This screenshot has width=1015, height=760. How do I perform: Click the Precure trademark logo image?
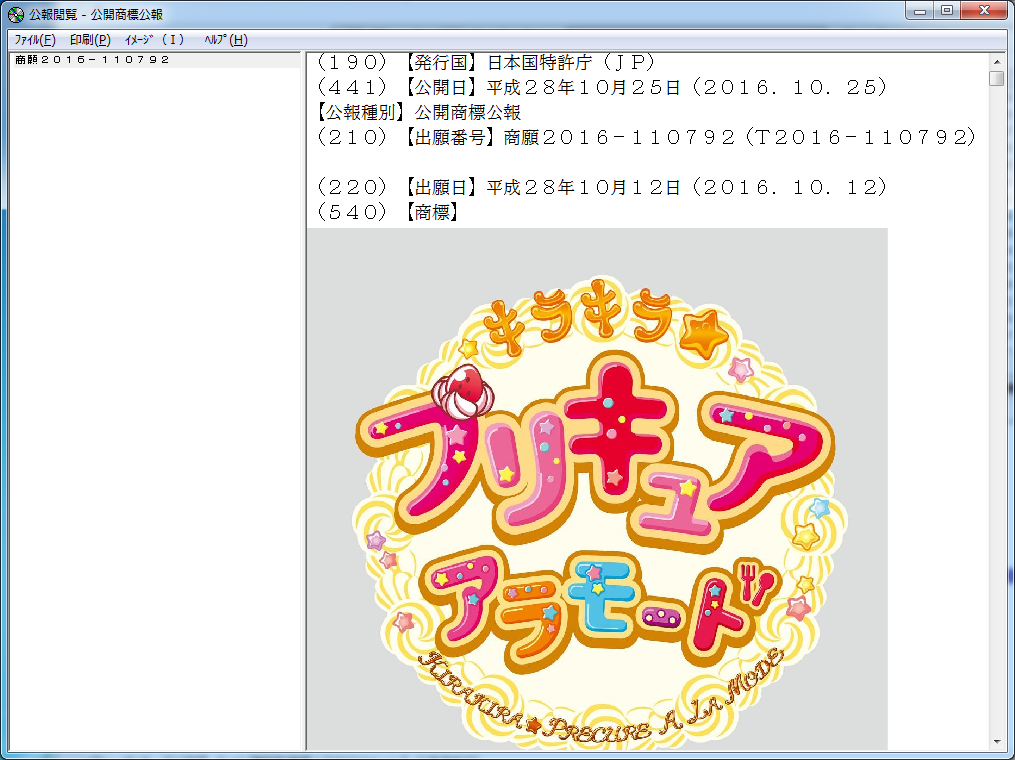click(597, 489)
